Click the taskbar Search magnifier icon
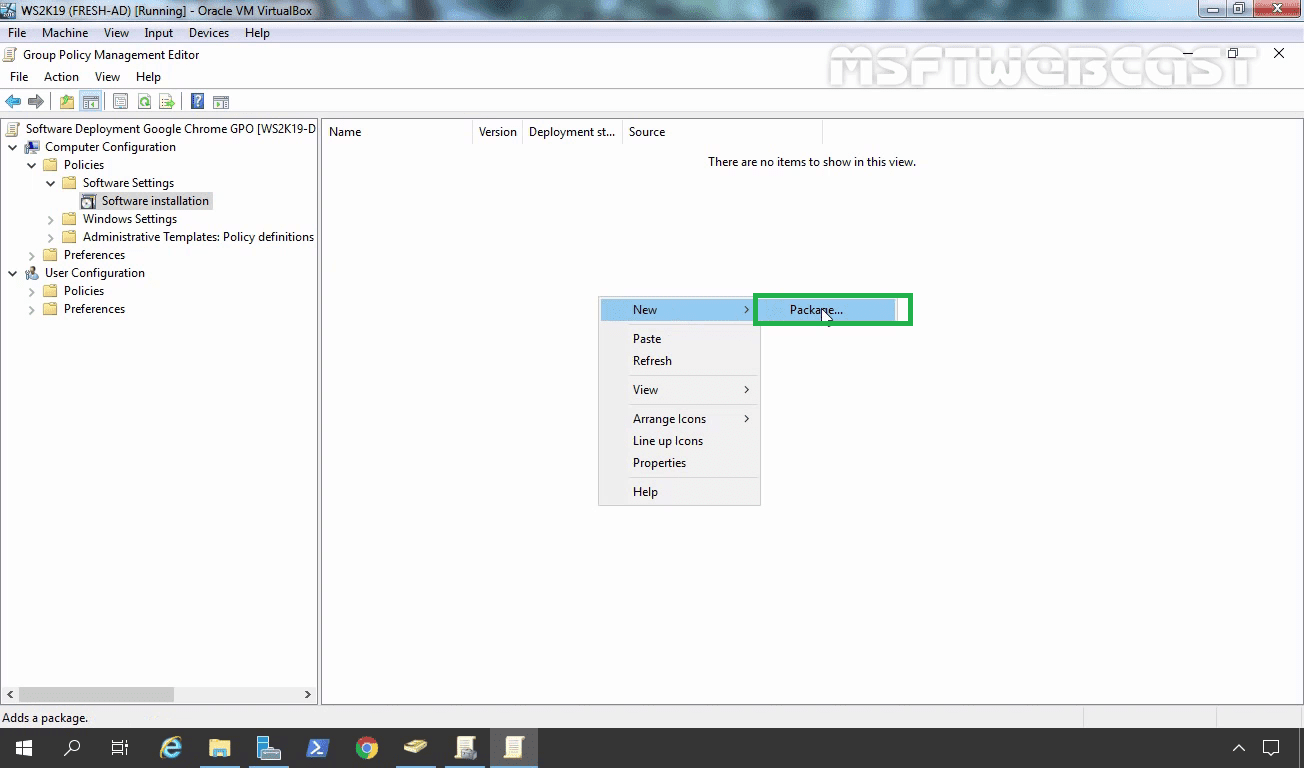This screenshot has height=768, width=1304. click(72, 747)
